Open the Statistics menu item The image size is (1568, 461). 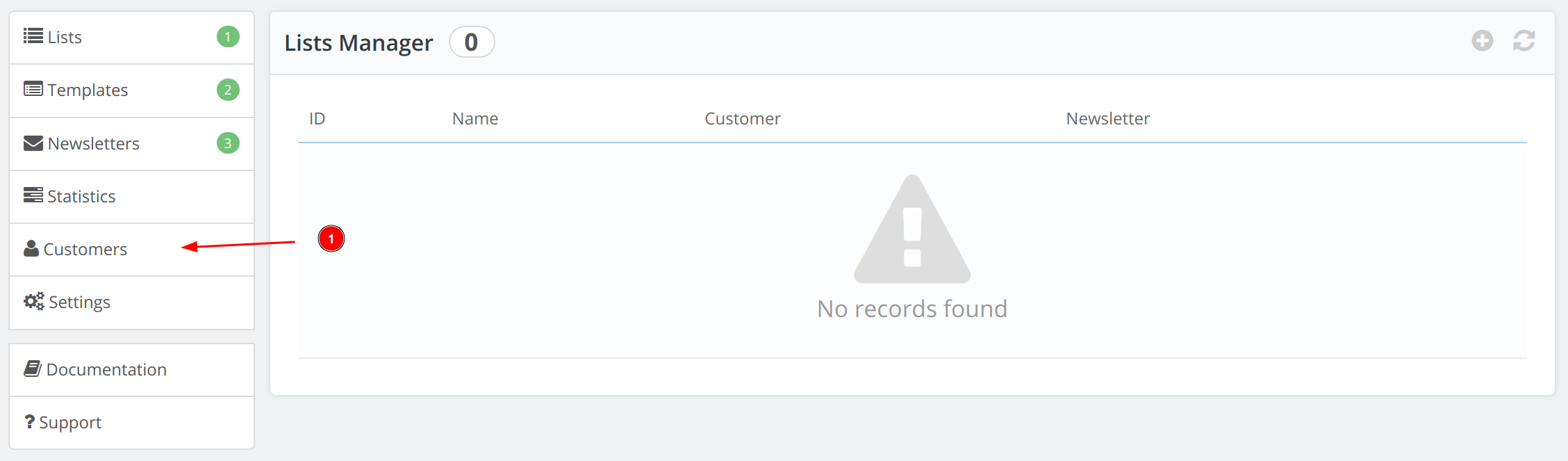pos(81,197)
